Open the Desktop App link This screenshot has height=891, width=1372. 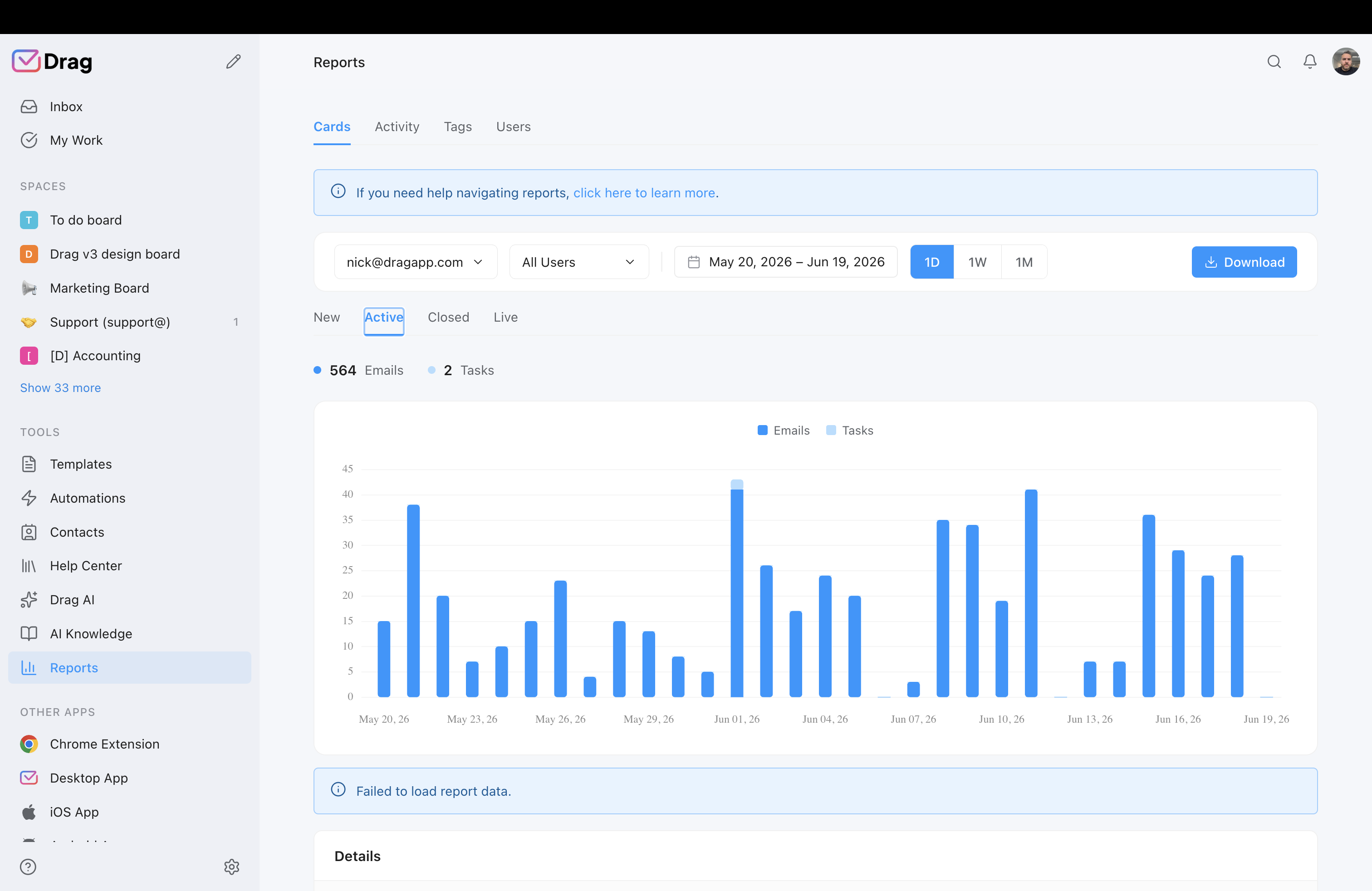[x=130, y=778]
